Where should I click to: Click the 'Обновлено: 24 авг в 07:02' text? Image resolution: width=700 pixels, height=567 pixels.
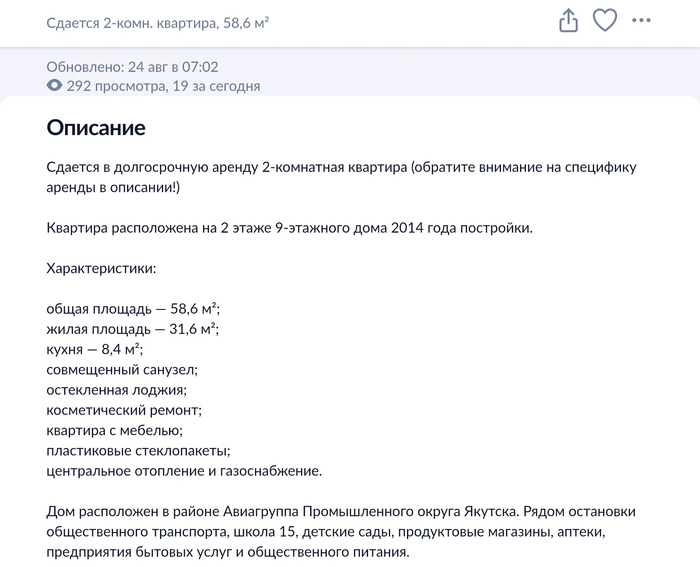(133, 67)
